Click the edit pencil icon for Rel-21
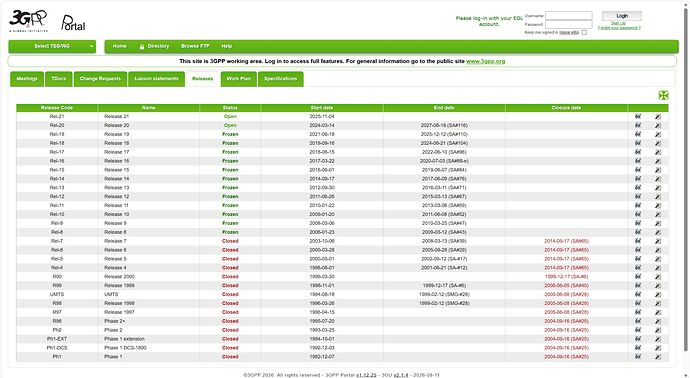This screenshot has width=690, height=378. pyautogui.click(x=657, y=117)
